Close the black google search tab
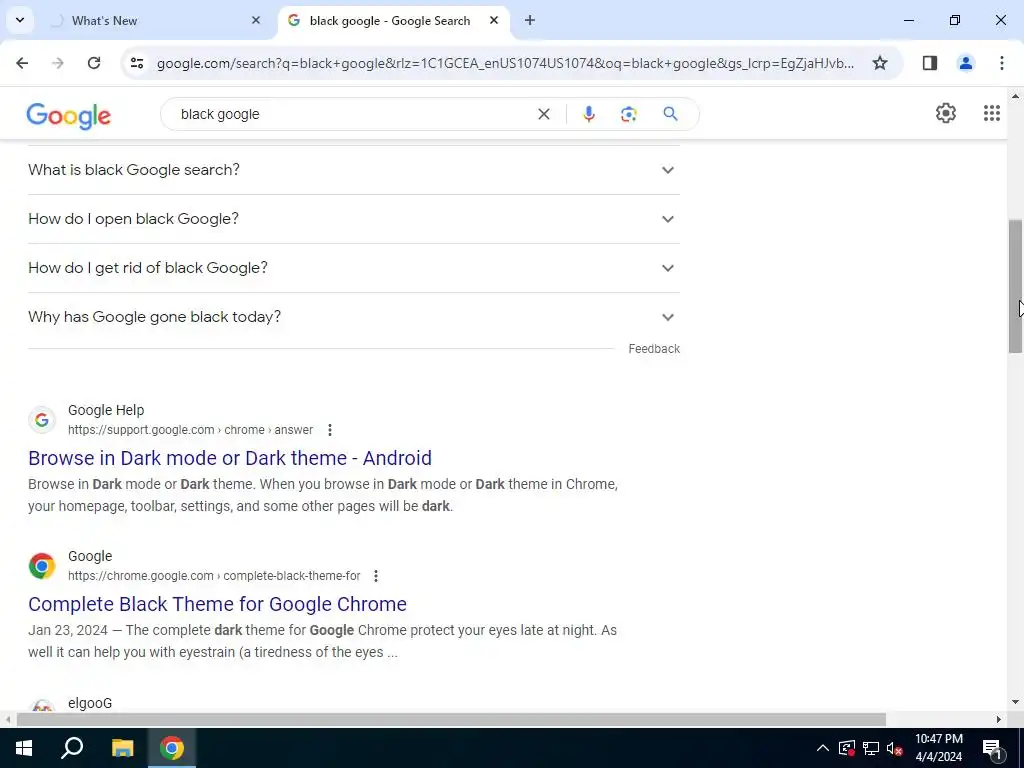 point(494,20)
